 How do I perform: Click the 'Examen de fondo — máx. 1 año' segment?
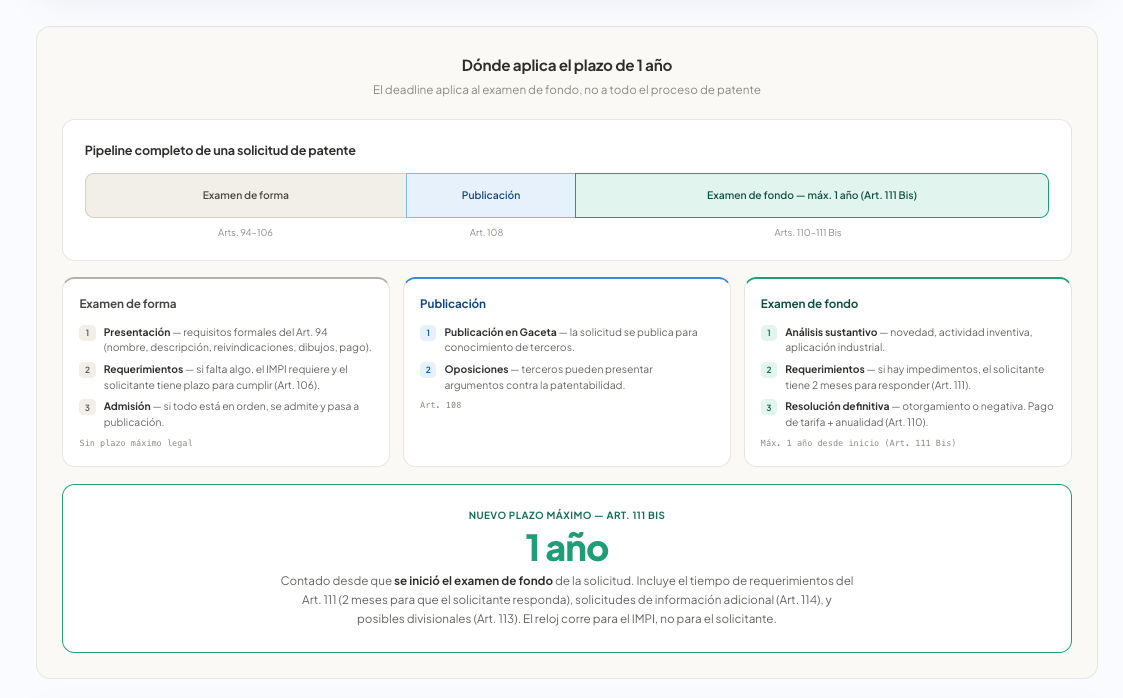[x=811, y=195]
